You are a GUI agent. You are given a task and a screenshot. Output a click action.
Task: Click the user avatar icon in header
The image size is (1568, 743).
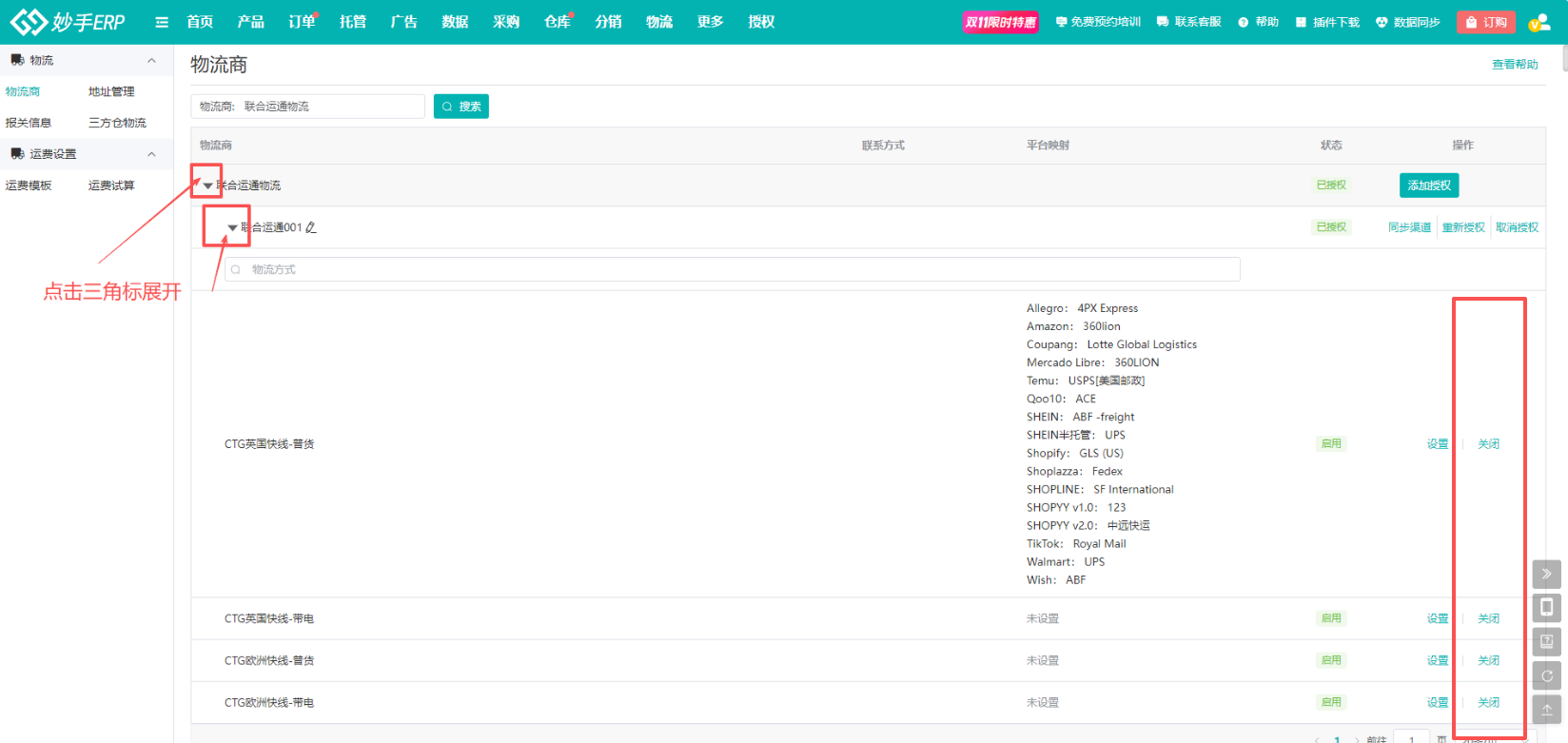click(x=1539, y=22)
